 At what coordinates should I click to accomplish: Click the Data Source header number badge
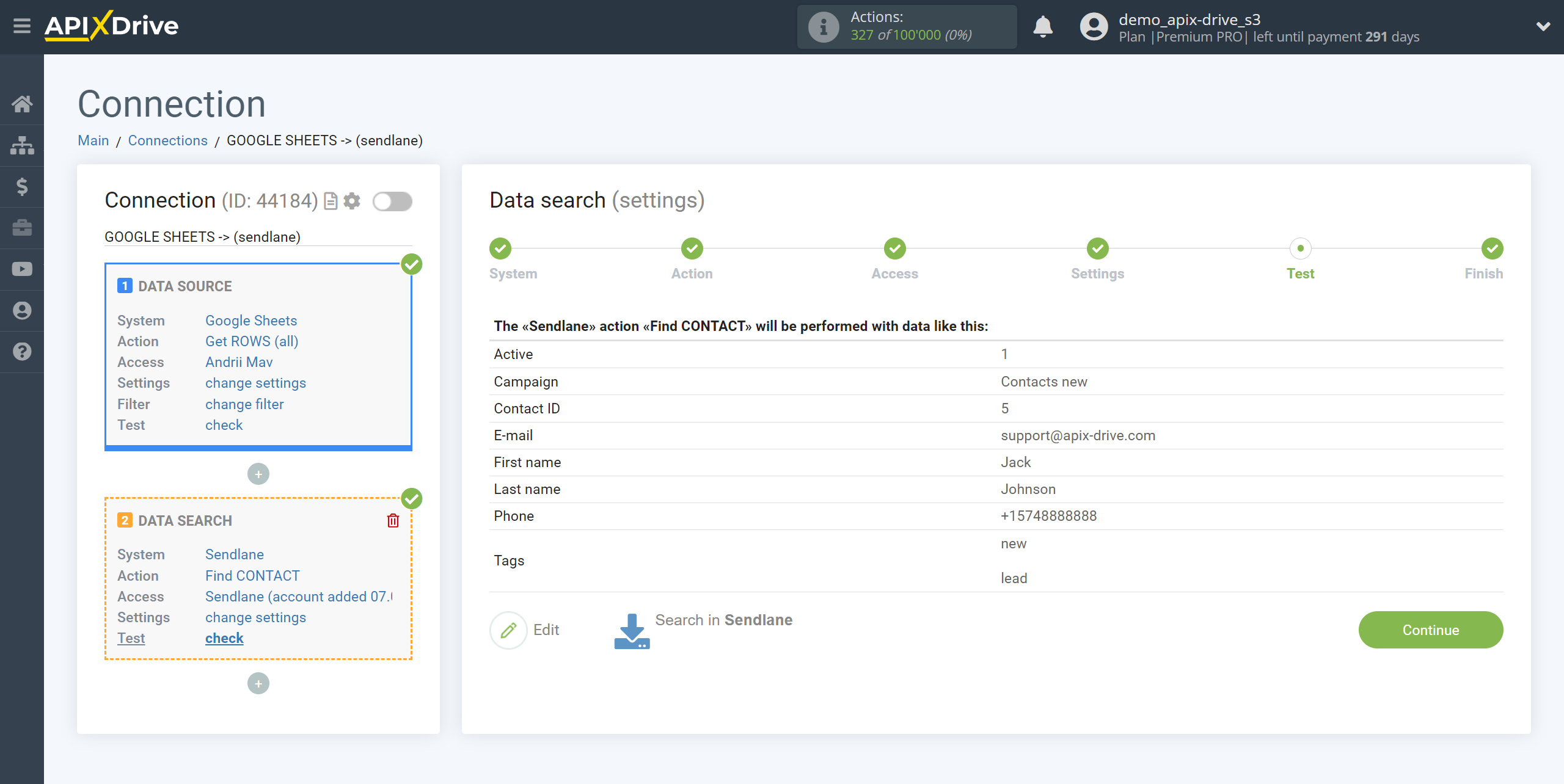(125, 286)
